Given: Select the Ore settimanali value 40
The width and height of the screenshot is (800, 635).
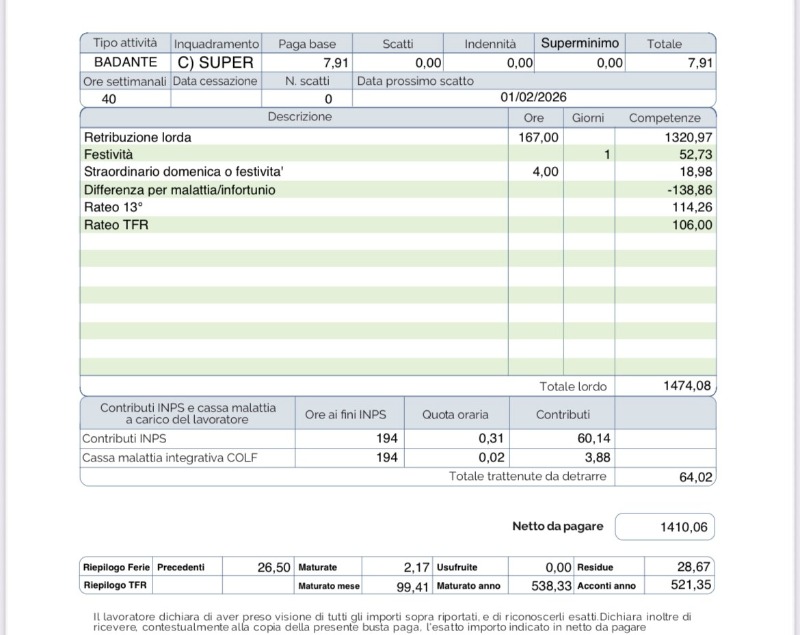Looking at the screenshot, I should tap(109, 99).
